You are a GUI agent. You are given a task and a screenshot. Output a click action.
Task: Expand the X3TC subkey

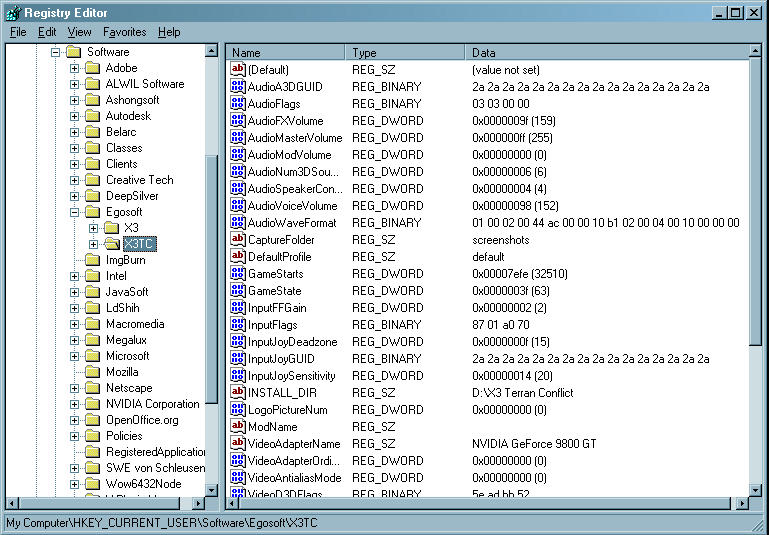click(x=94, y=244)
